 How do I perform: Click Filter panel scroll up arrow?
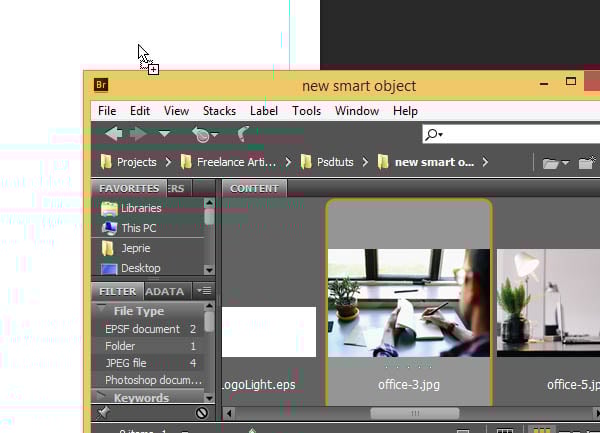209,306
